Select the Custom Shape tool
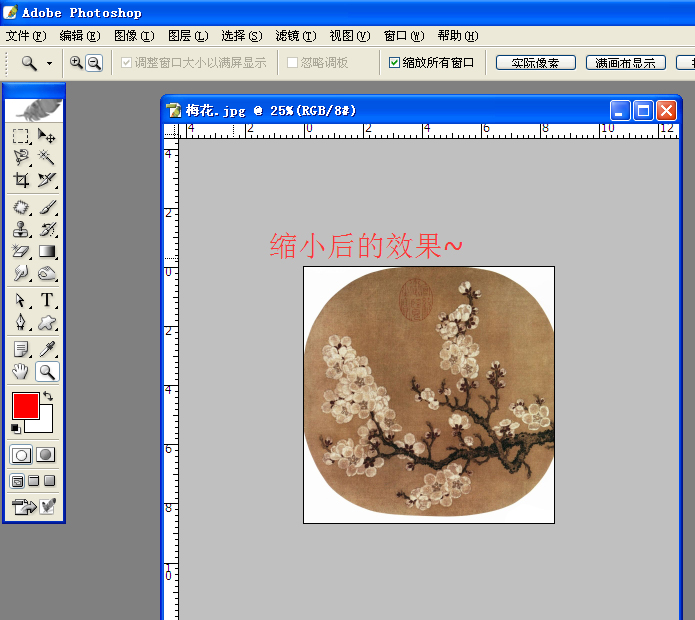Viewport: 695px width, 620px height. pyautogui.click(x=47, y=322)
